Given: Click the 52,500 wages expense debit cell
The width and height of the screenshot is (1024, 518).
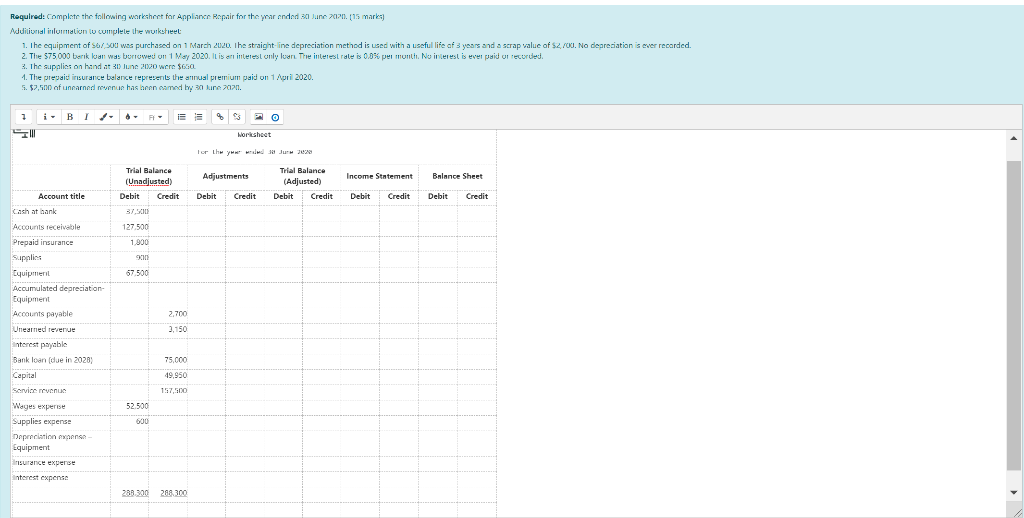Looking at the screenshot, I should point(129,406).
